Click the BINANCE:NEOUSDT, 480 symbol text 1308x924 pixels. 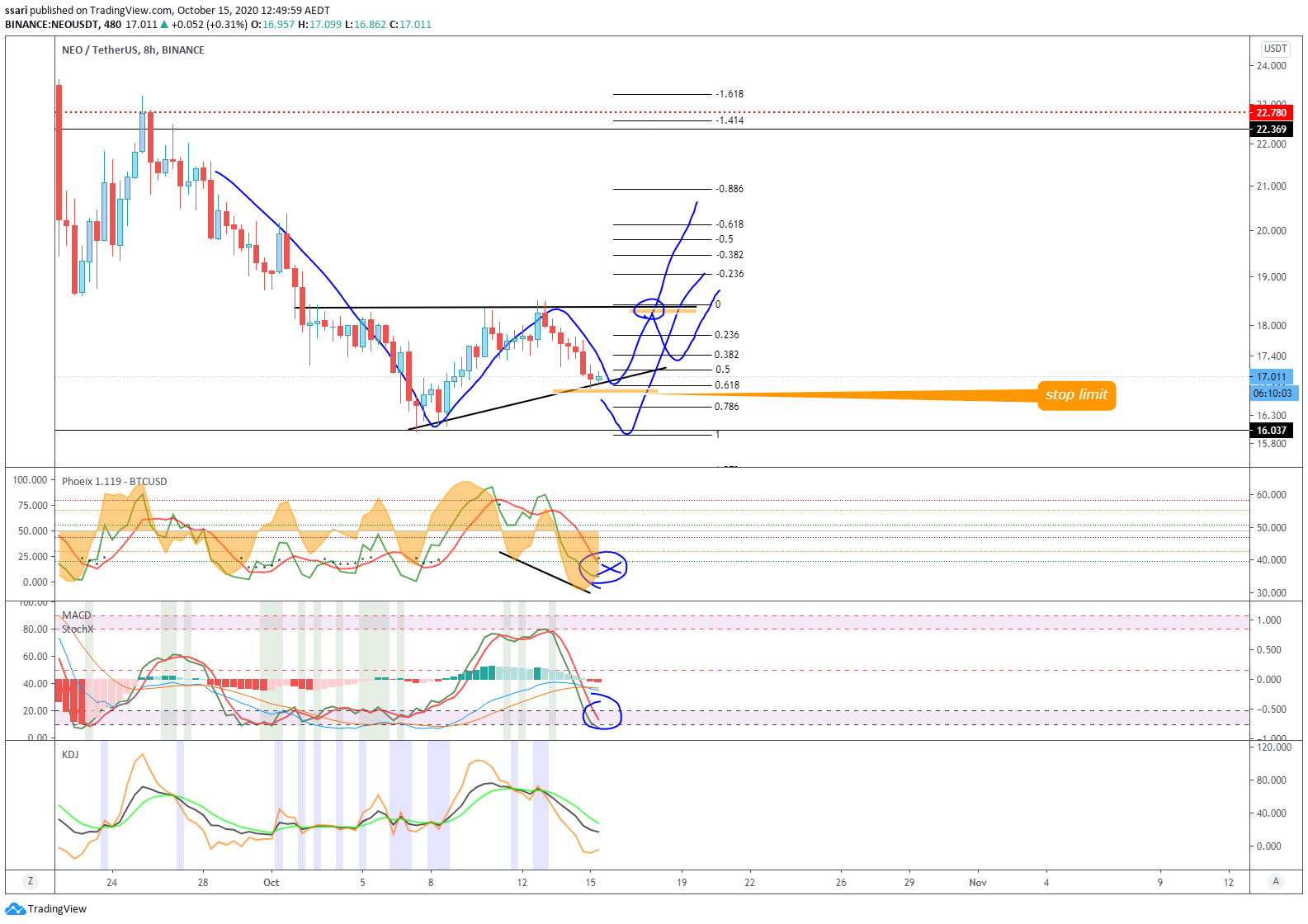64,24
